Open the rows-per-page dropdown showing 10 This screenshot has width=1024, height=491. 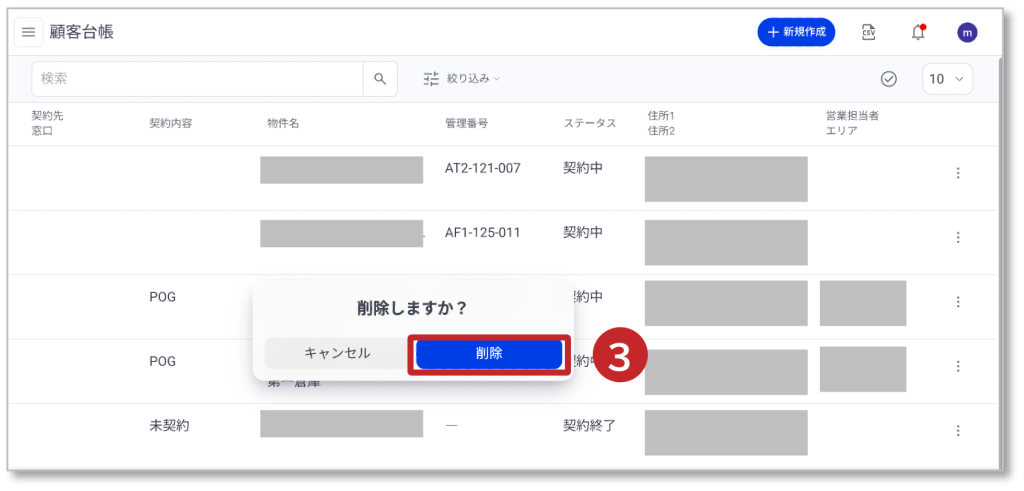coord(947,79)
